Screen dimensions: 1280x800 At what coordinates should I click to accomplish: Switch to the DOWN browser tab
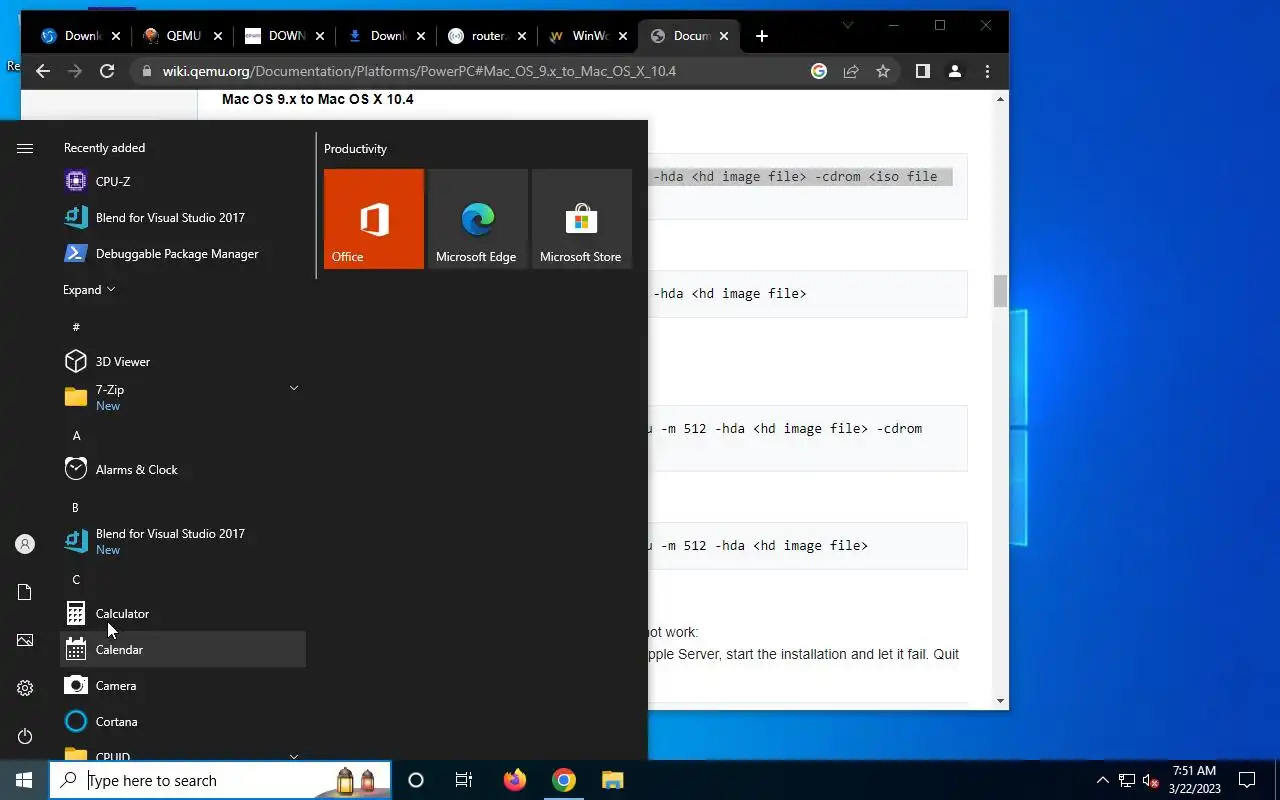[x=283, y=36]
